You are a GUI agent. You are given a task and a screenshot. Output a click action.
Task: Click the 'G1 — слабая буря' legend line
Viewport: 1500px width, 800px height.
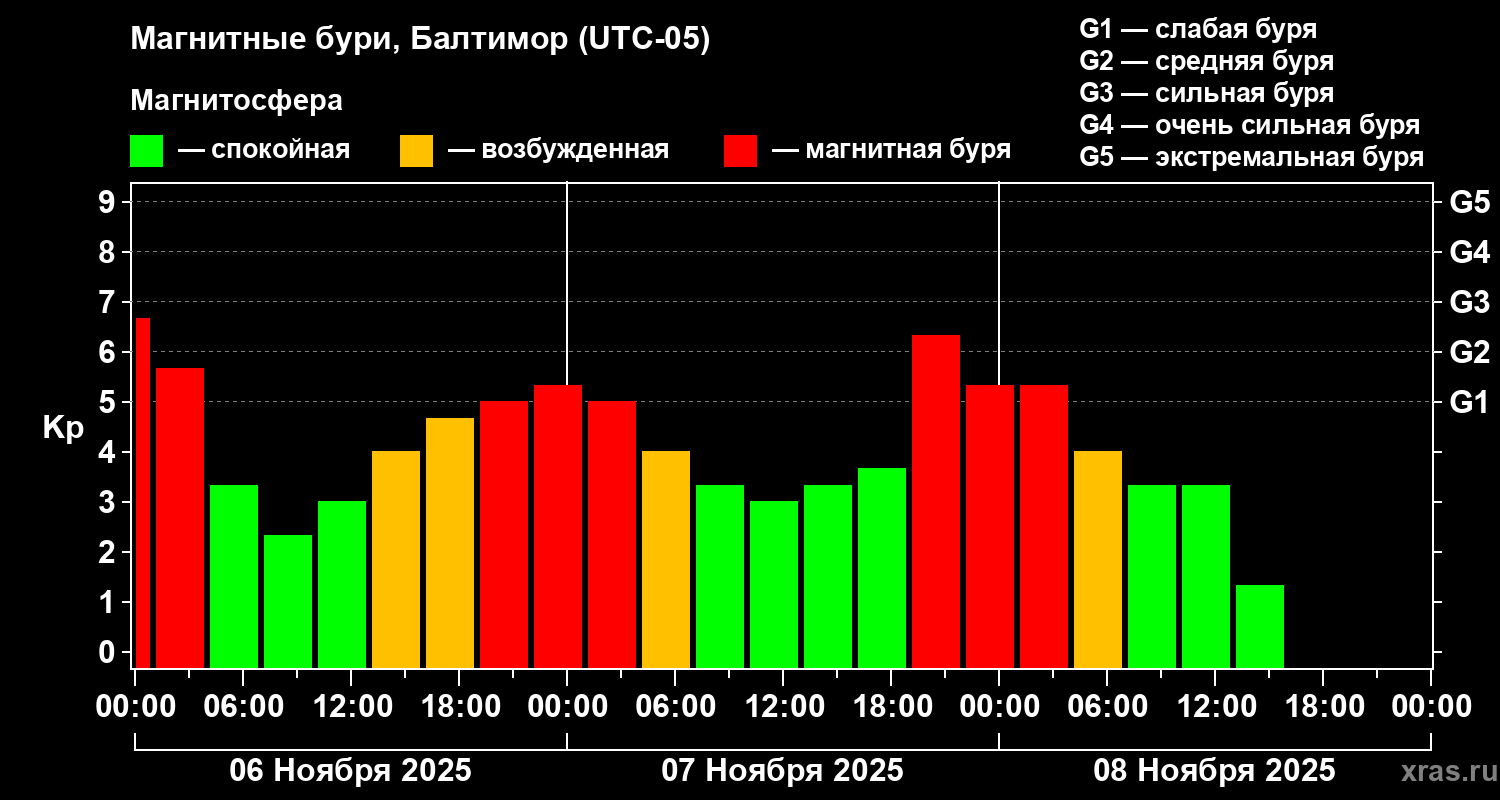pos(1198,29)
